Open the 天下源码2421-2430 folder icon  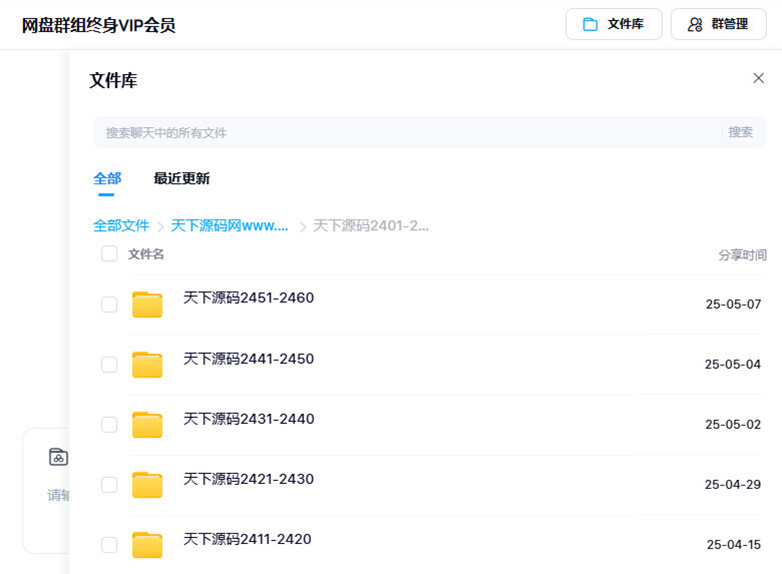coord(147,485)
